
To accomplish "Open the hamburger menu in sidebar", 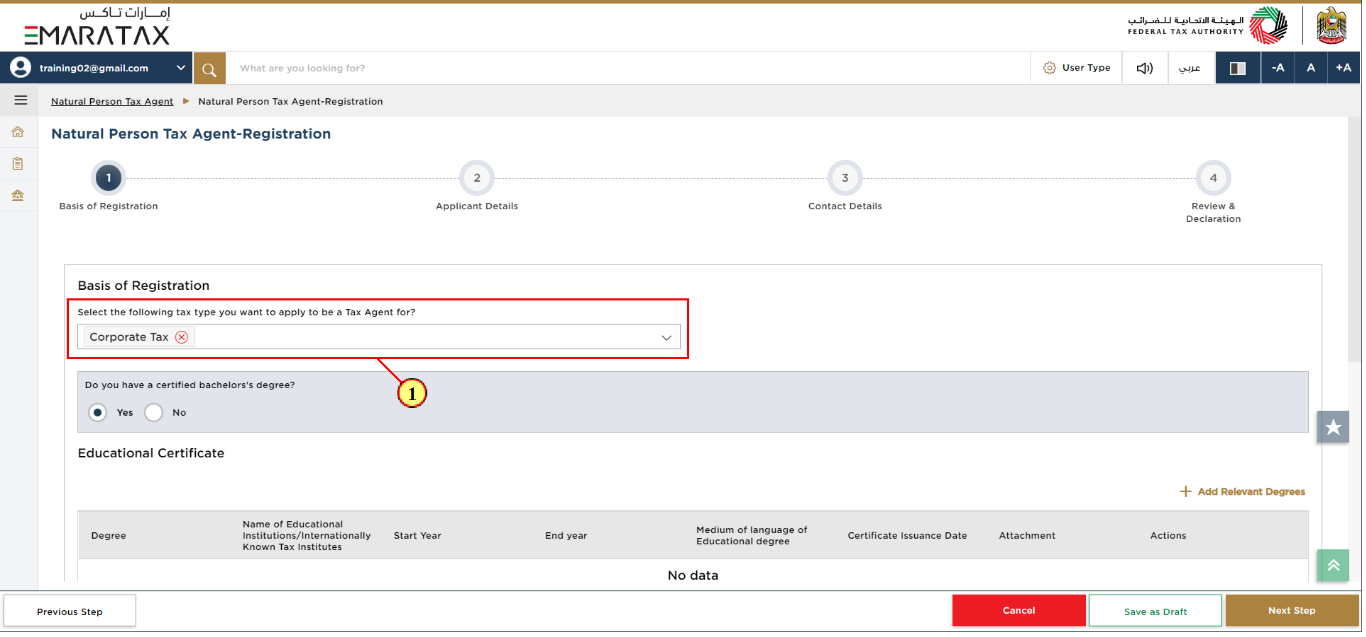I will pyautogui.click(x=20, y=100).
